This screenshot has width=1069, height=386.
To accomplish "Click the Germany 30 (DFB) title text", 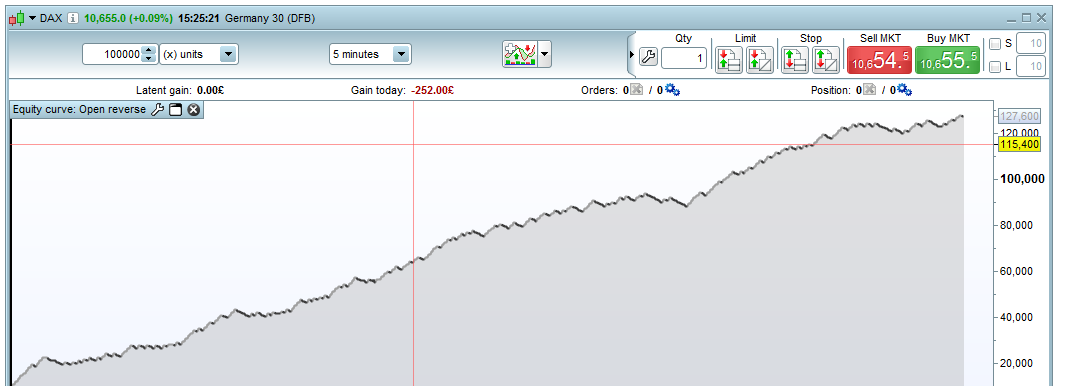I will [270, 18].
